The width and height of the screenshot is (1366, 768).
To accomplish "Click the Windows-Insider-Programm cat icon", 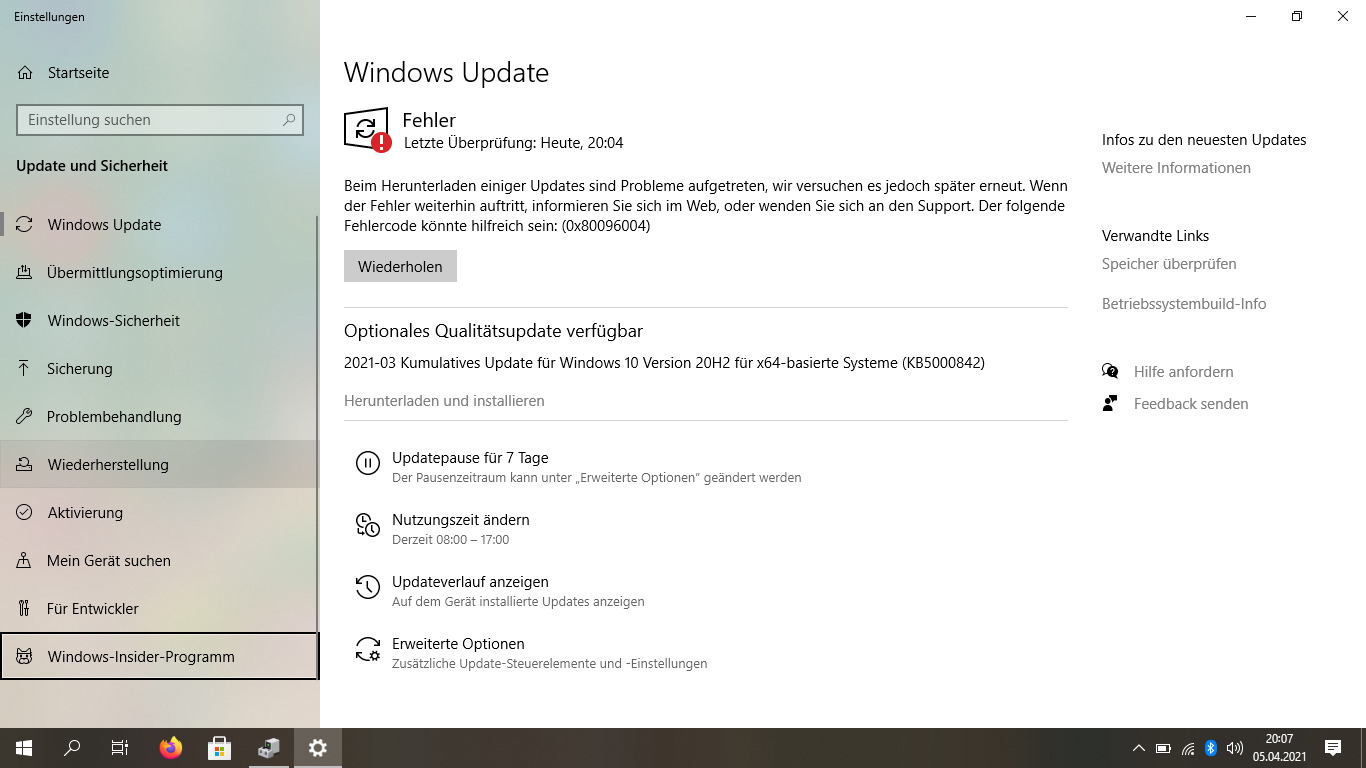I will 25,657.
